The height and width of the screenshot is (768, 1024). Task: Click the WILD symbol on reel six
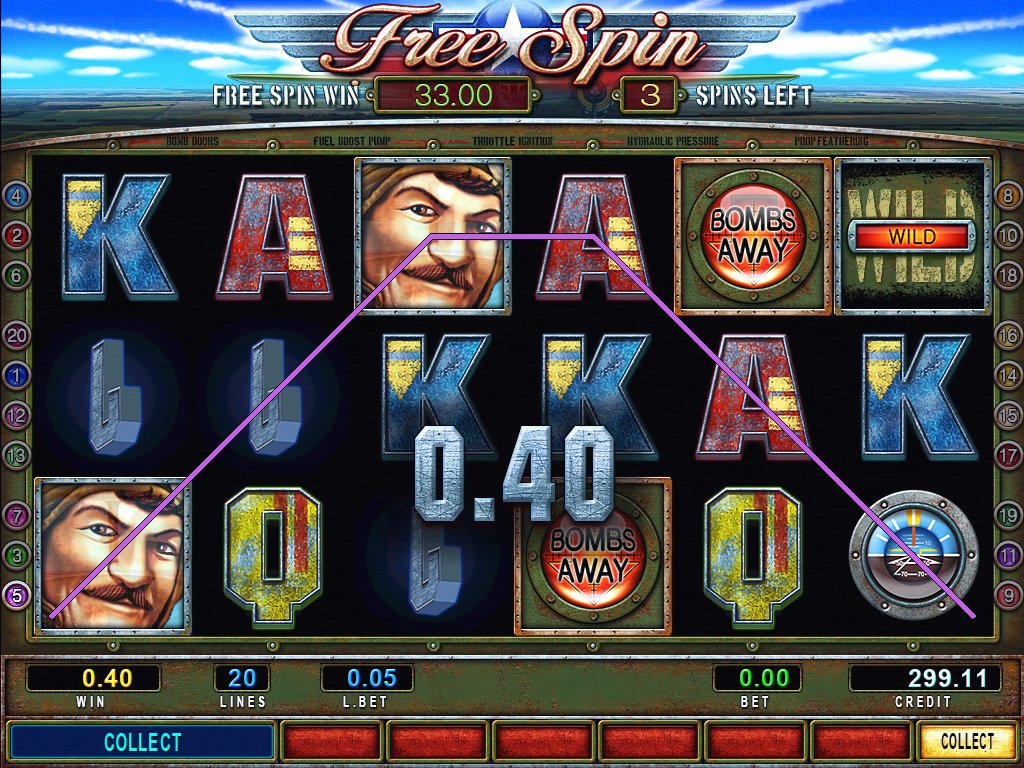(x=912, y=236)
